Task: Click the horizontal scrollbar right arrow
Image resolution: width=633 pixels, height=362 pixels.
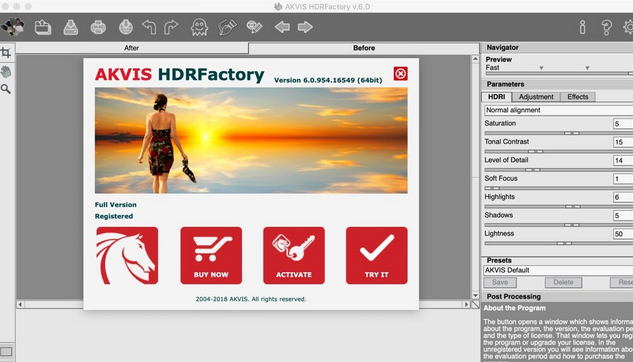Action: pyautogui.click(x=467, y=304)
